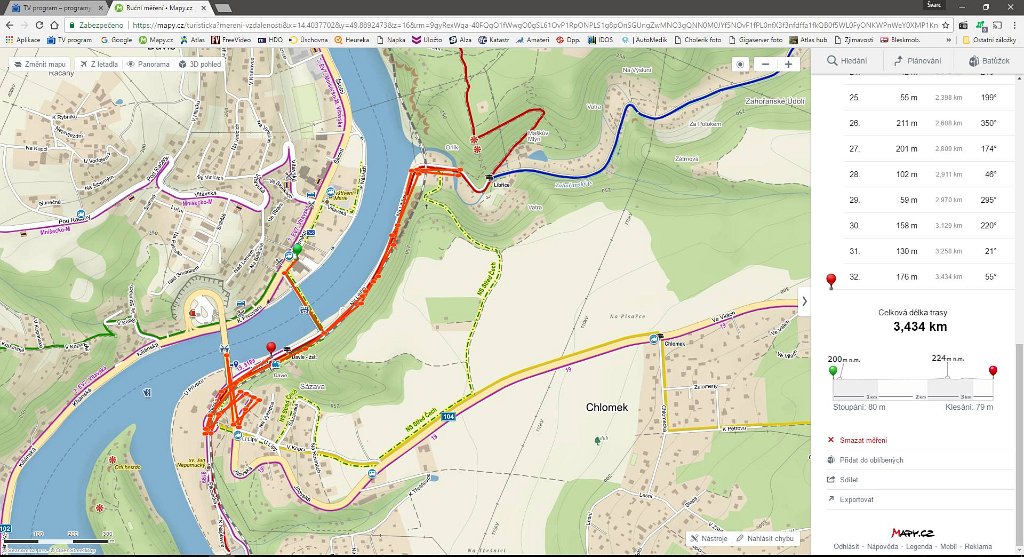Activate the 3D pohled view

pyautogui.click(x=200, y=65)
